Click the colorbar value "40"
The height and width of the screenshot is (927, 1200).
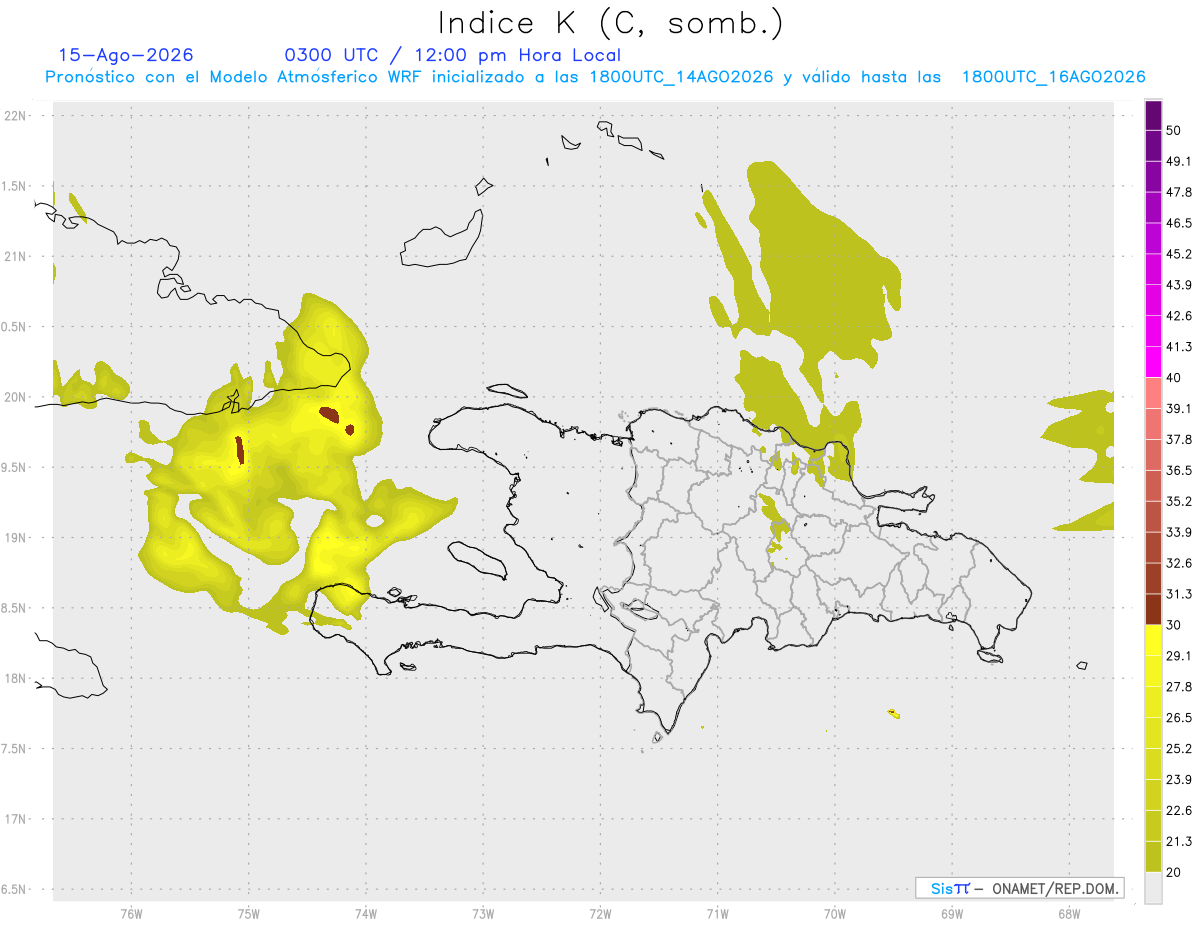(1174, 377)
